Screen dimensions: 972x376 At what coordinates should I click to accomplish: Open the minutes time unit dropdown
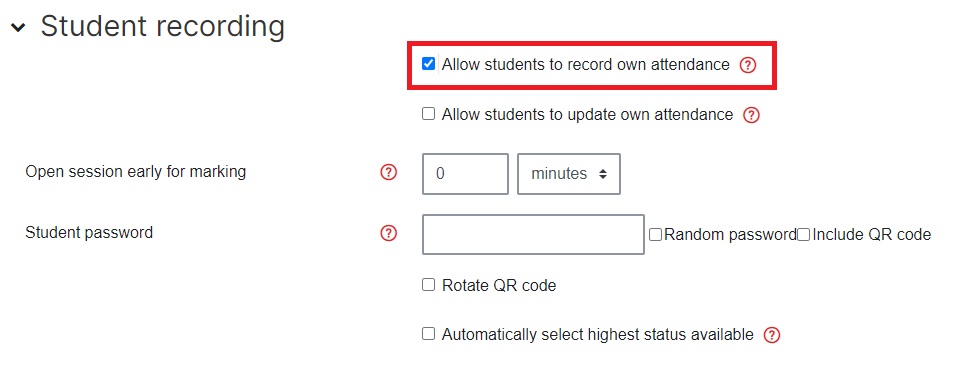point(568,174)
